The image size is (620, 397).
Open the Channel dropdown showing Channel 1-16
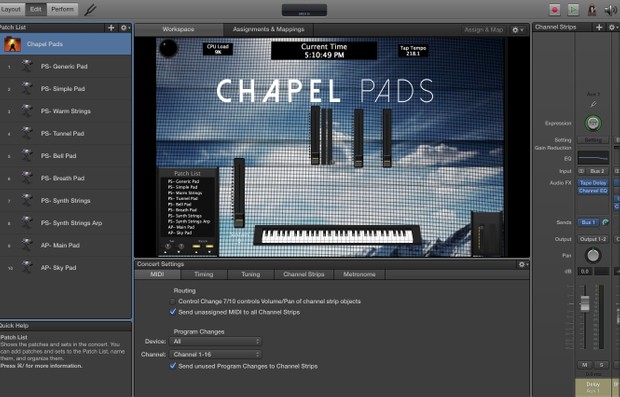[215, 354]
